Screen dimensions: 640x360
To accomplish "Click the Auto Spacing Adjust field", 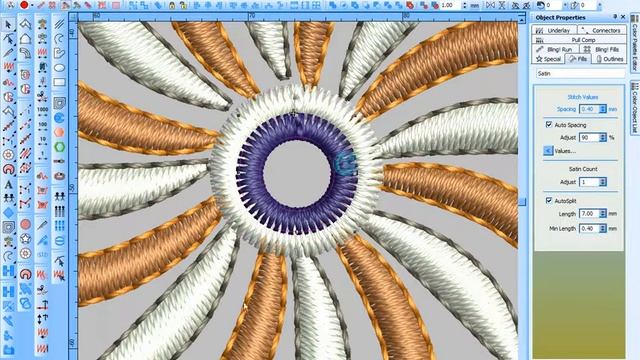I will [x=589, y=138].
